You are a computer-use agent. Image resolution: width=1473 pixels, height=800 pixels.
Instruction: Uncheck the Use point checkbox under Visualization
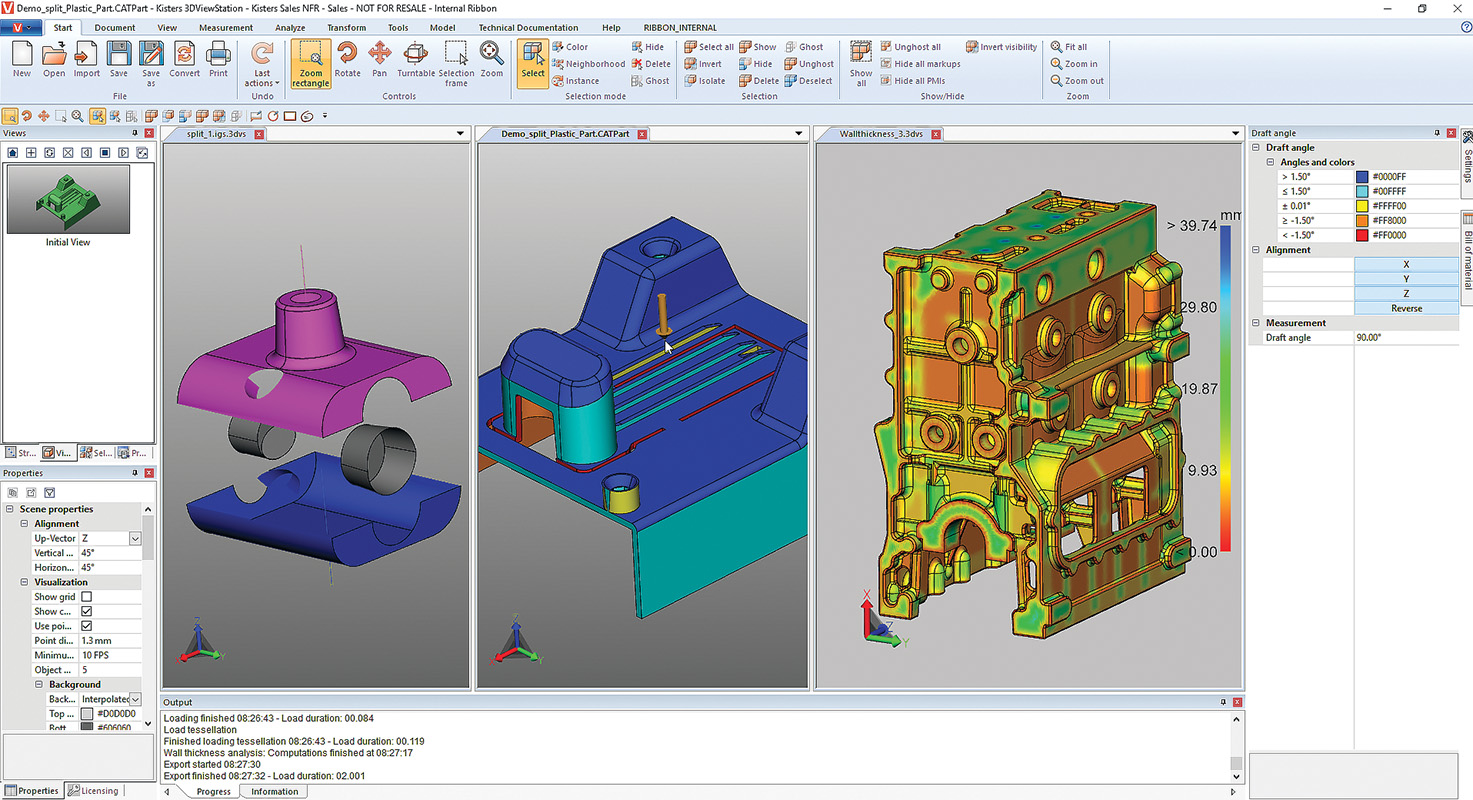[87, 626]
